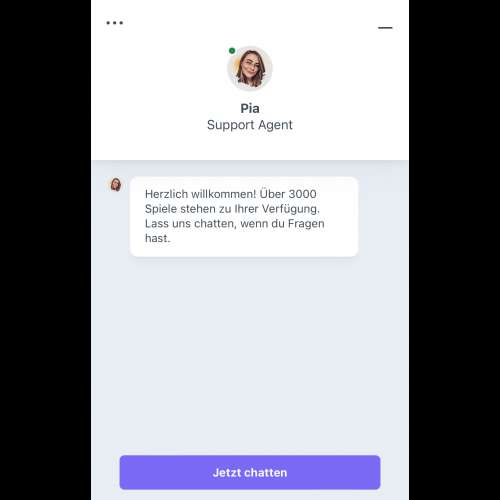
Task: Open the three-dot options menu
Action: pos(115,23)
